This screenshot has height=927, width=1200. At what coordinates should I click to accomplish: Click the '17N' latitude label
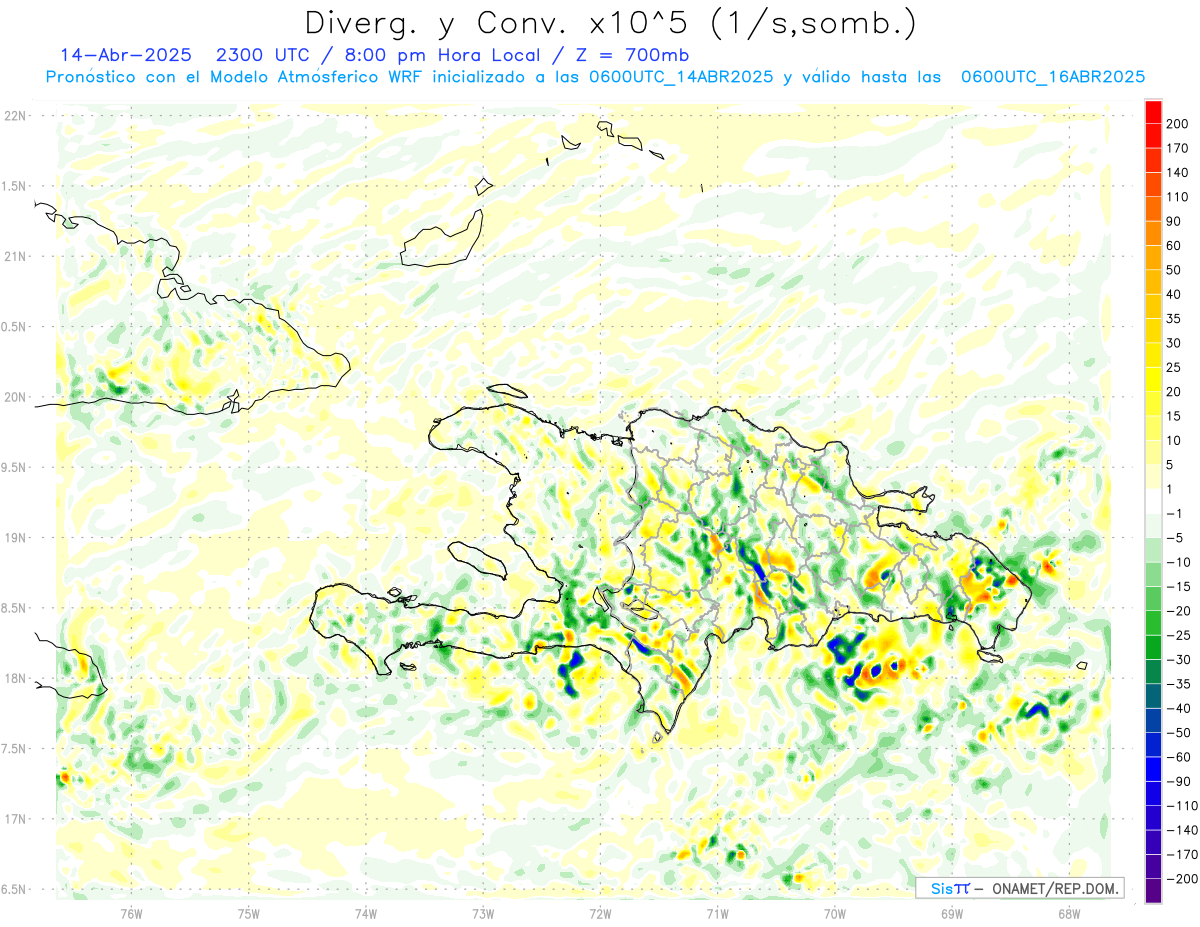point(14,819)
